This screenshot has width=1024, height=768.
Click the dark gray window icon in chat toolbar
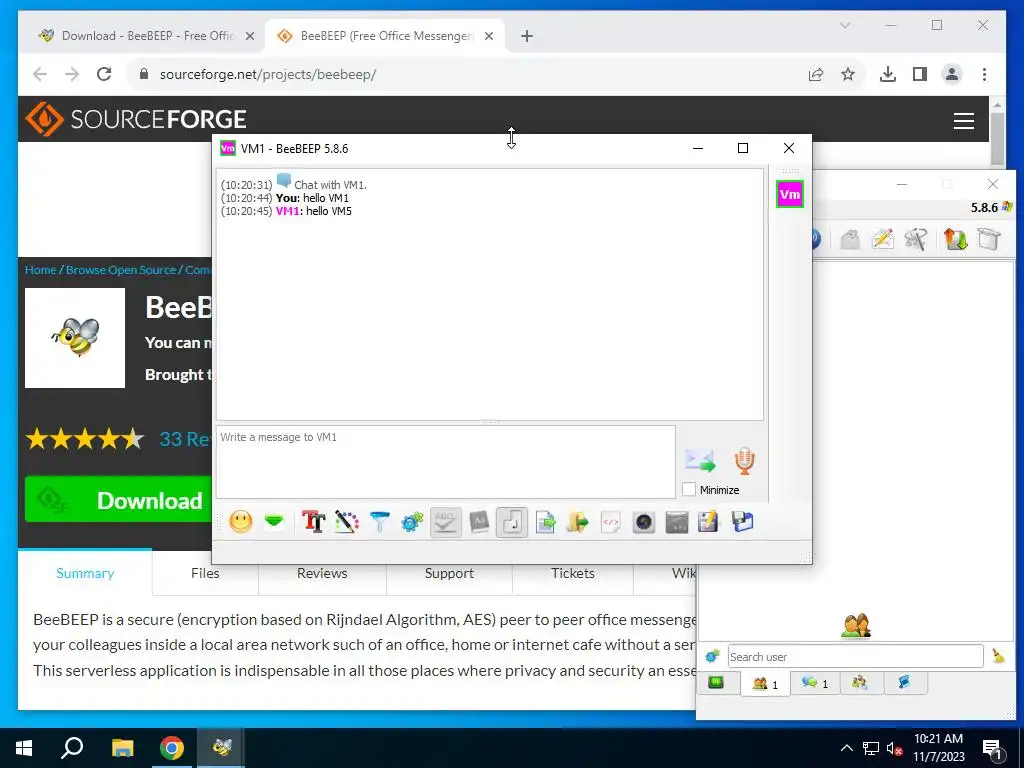[677, 522]
